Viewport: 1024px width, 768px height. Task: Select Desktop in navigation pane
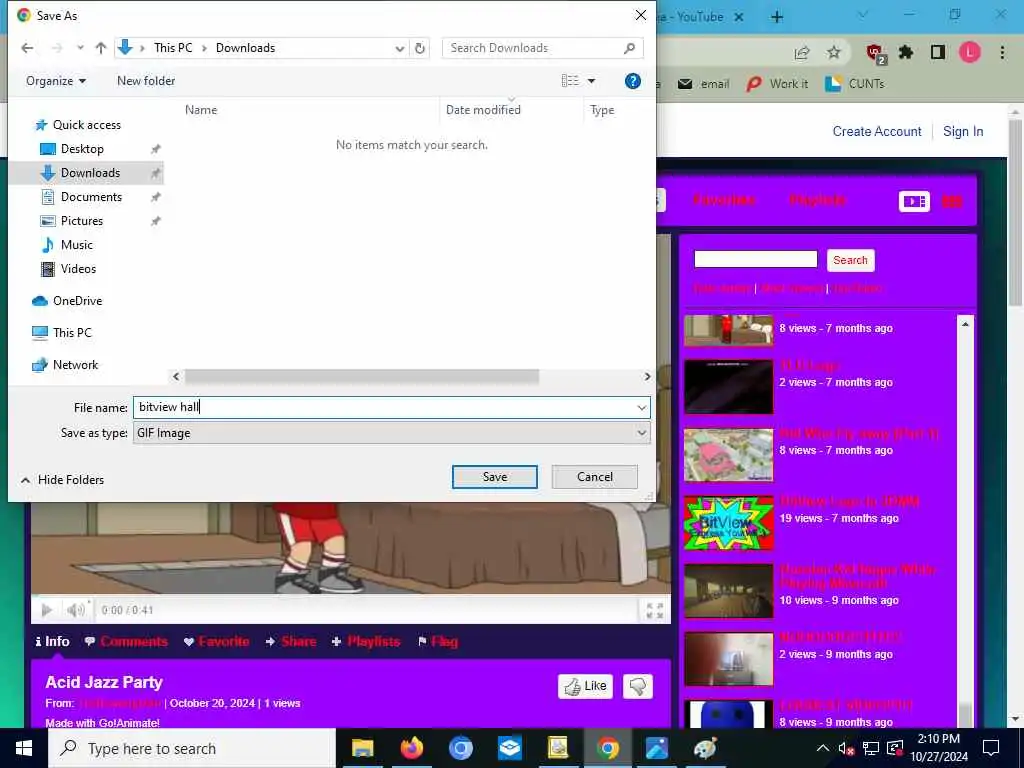click(x=82, y=149)
